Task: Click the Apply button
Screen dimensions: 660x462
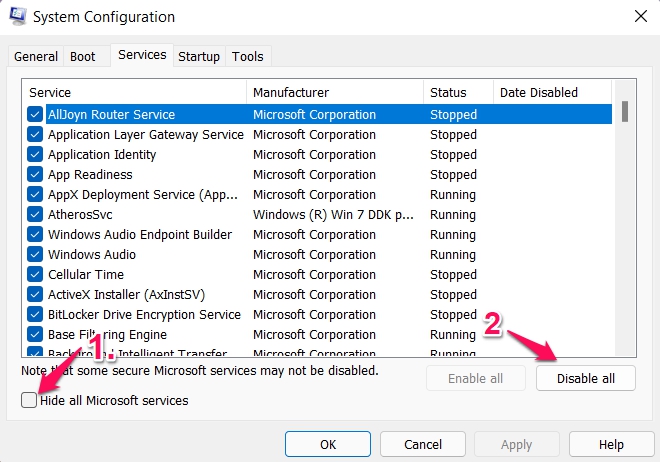Action: tap(517, 444)
